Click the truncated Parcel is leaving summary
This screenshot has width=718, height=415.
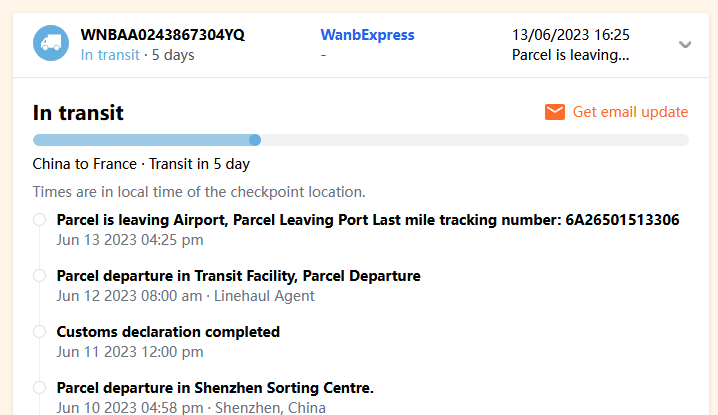point(570,55)
